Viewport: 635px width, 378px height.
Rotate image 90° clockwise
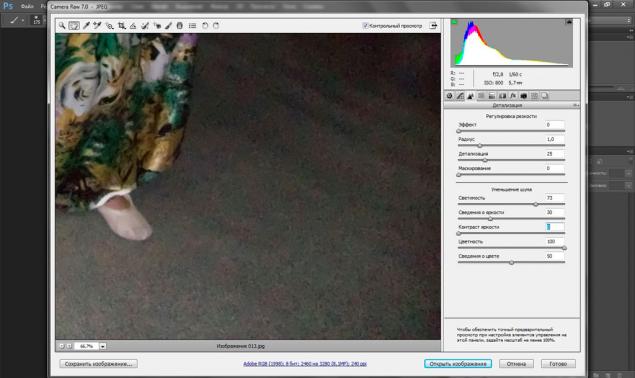point(216,26)
